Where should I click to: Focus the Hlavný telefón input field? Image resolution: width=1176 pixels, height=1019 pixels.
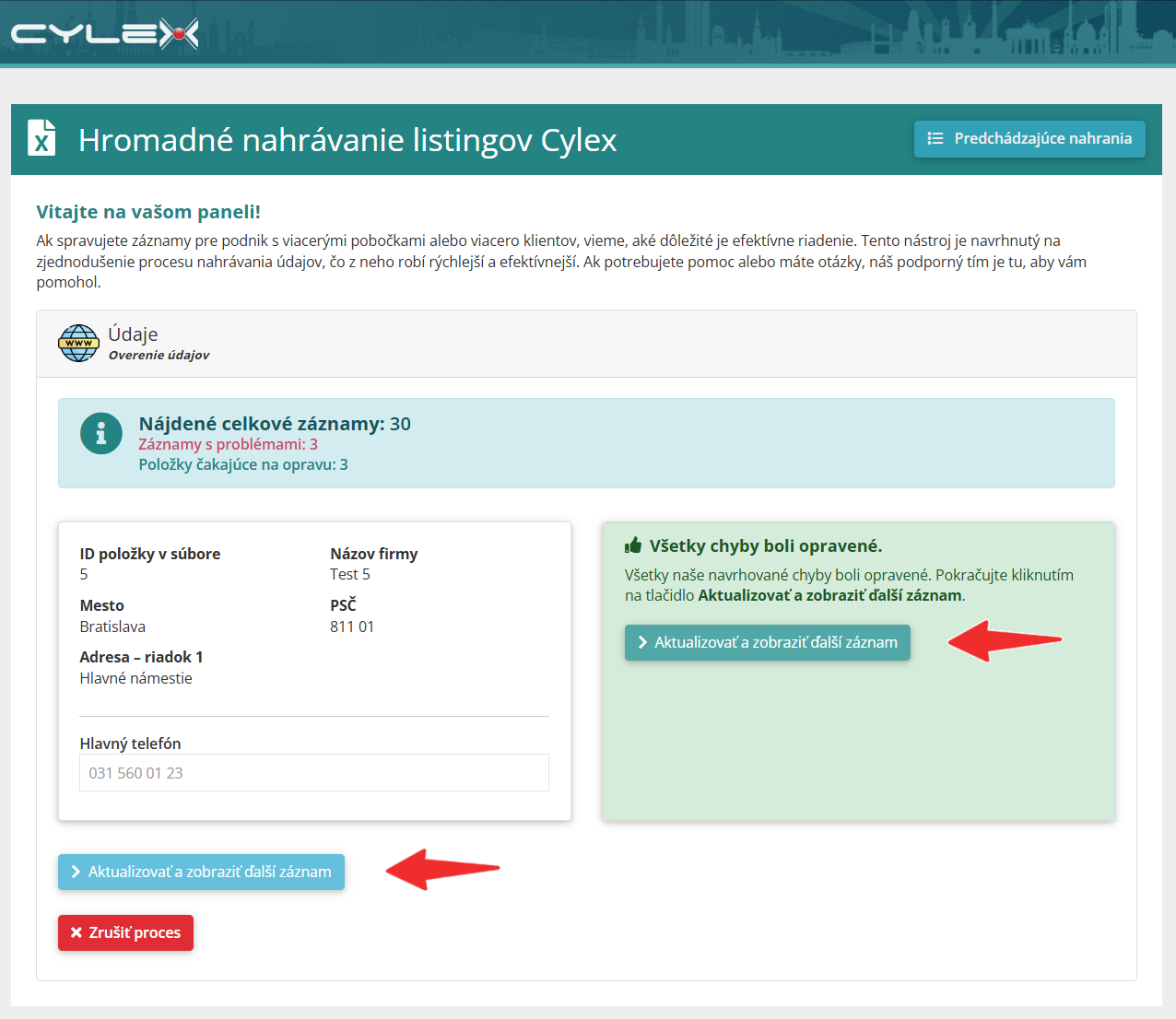pyautogui.click(x=314, y=773)
